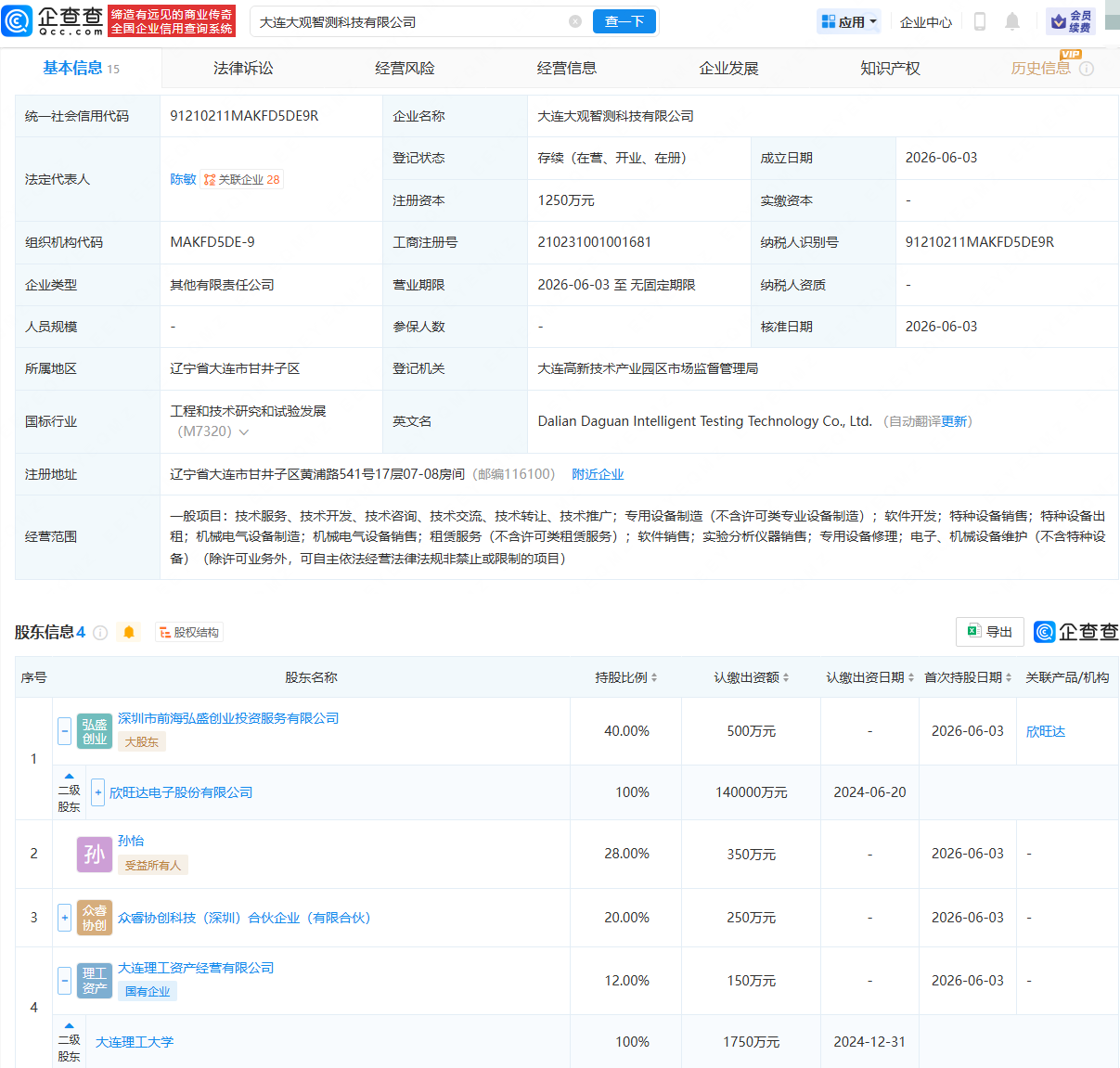Open 欣旺达电子股份有限公司 page
The image size is (1120, 1068).
181,792
